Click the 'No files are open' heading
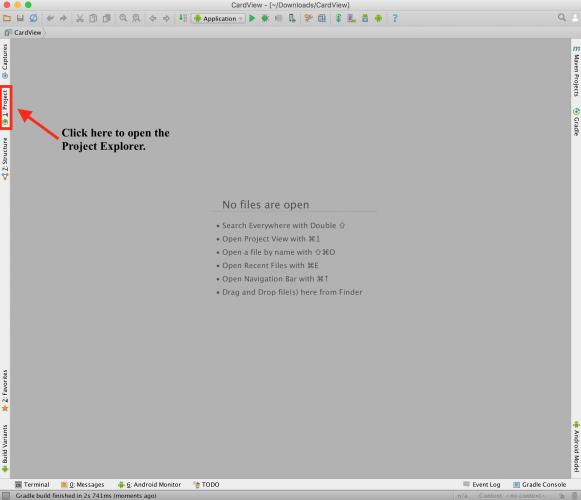The height and width of the screenshot is (500, 581). 265,205
